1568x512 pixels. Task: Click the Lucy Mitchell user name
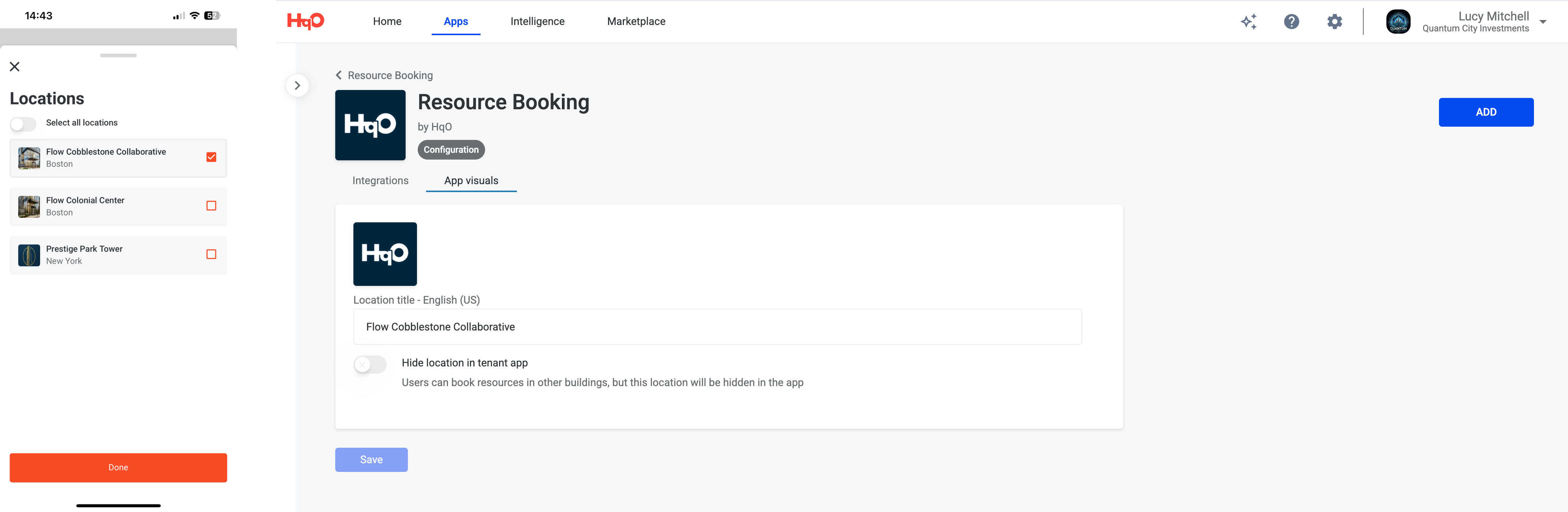1493,16
